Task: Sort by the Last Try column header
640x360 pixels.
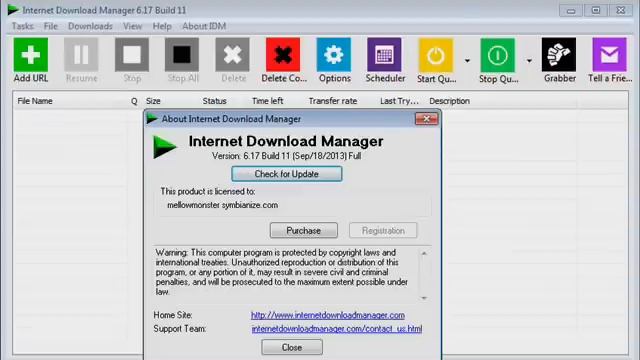Action: pyautogui.click(x=399, y=101)
